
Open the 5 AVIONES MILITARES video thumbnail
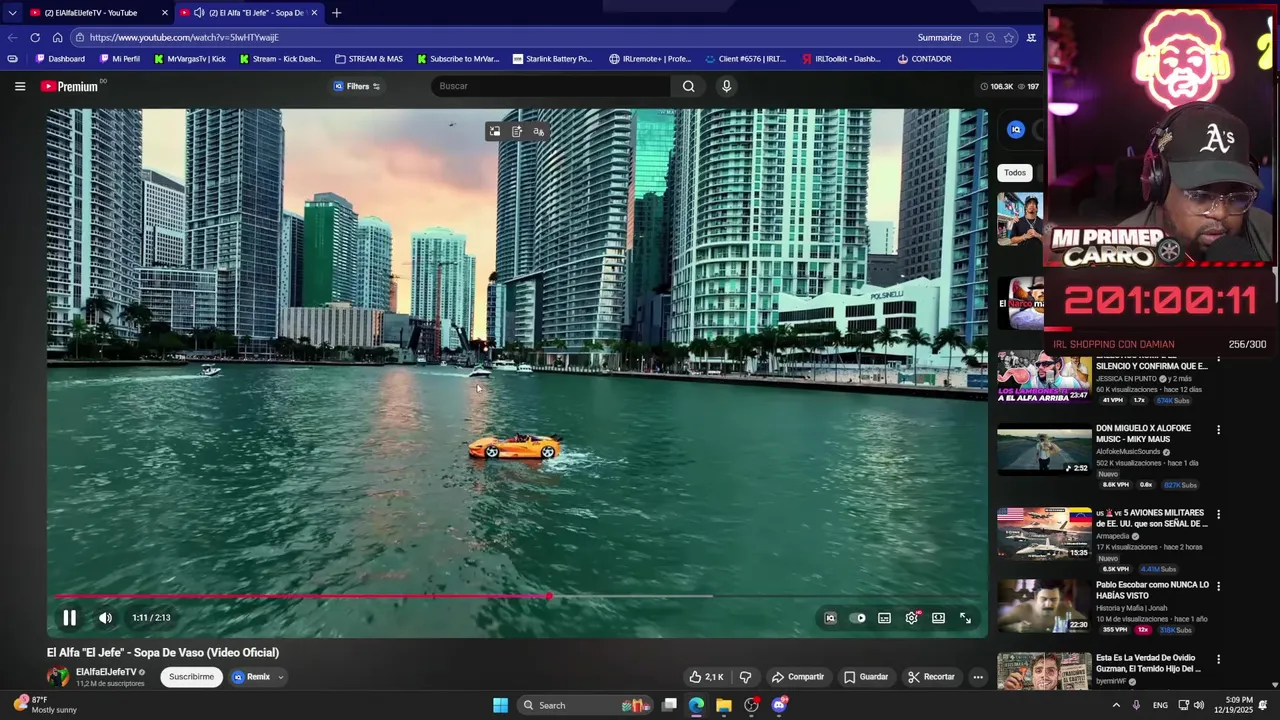click(1044, 534)
